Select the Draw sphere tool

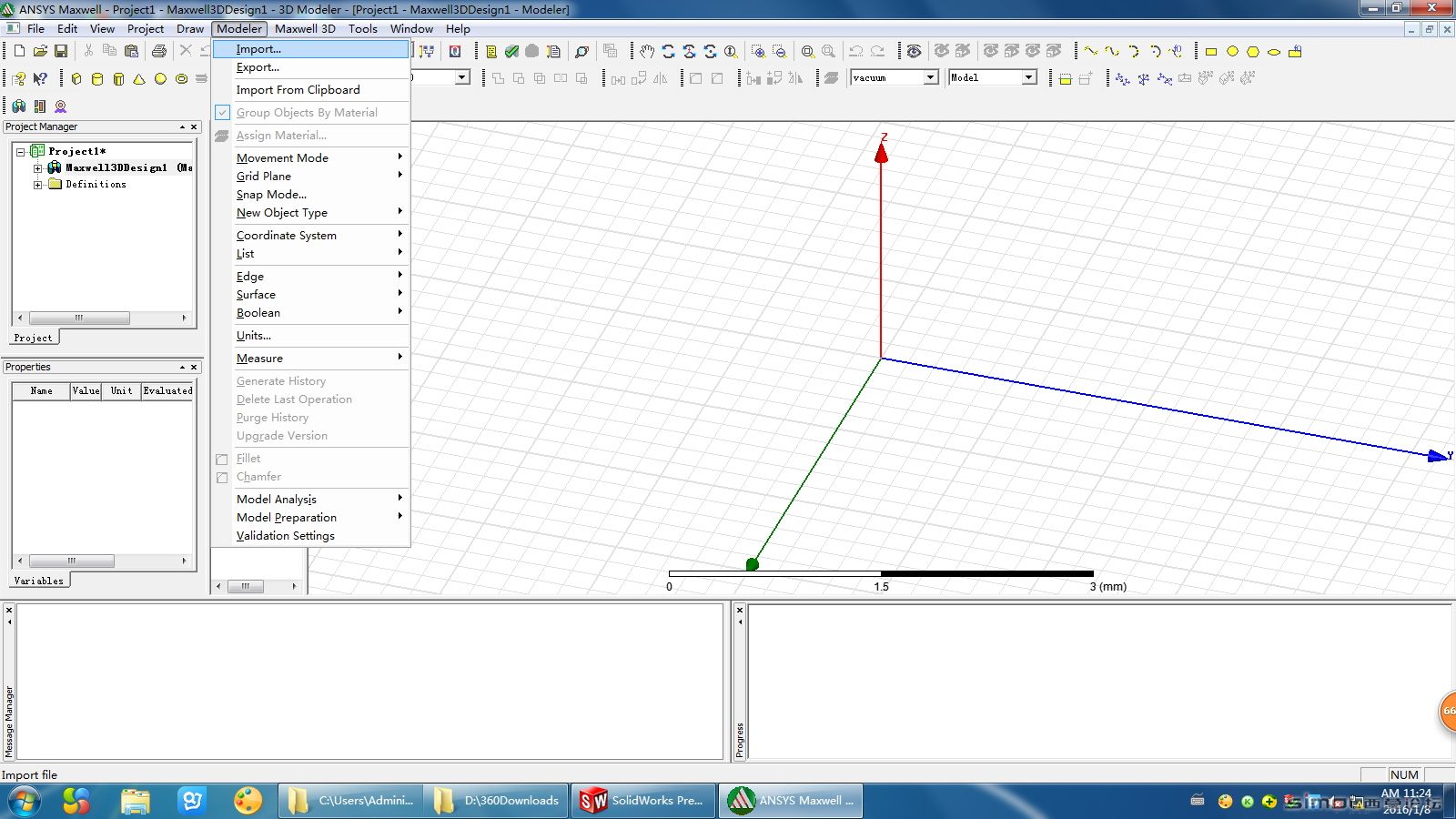[160, 79]
